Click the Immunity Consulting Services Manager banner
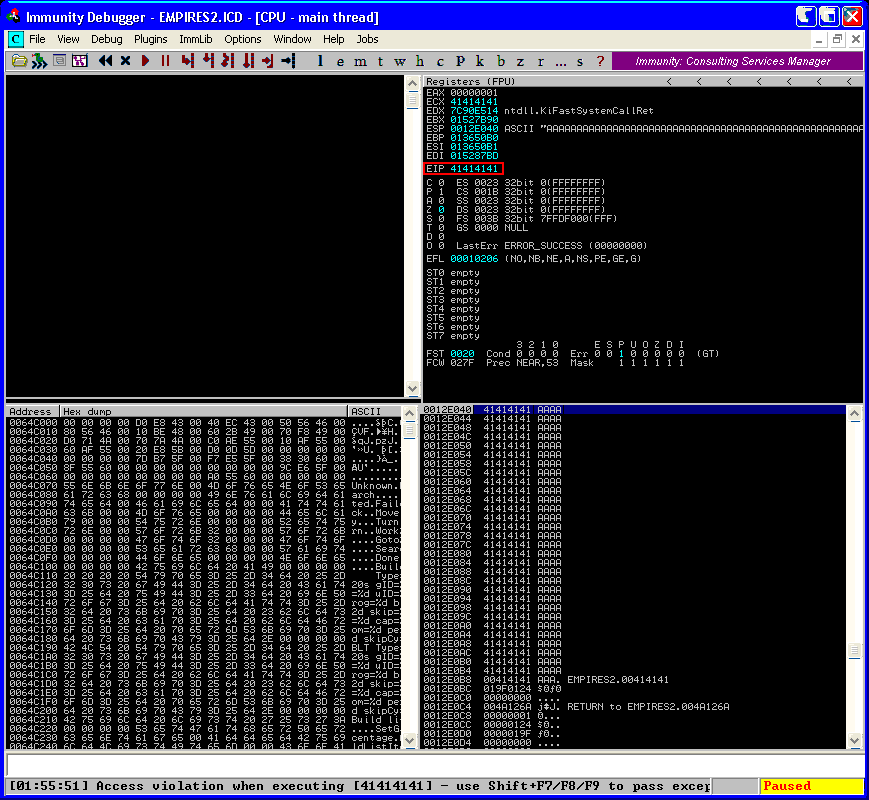869x800 pixels. [x=737, y=61]
